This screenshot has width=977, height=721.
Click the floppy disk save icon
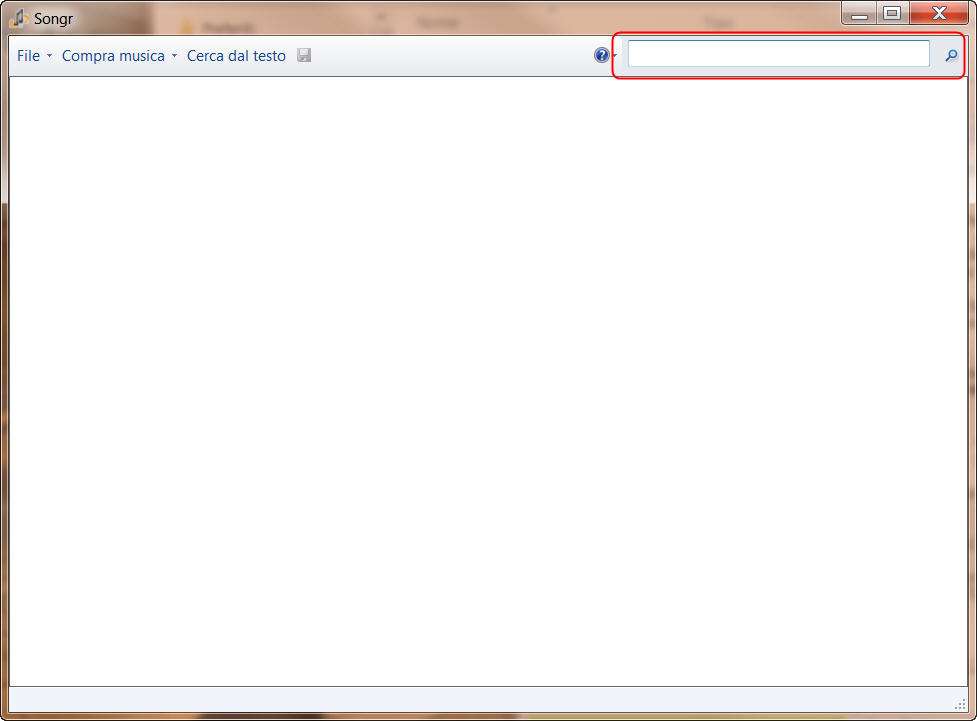pos(304,55)
